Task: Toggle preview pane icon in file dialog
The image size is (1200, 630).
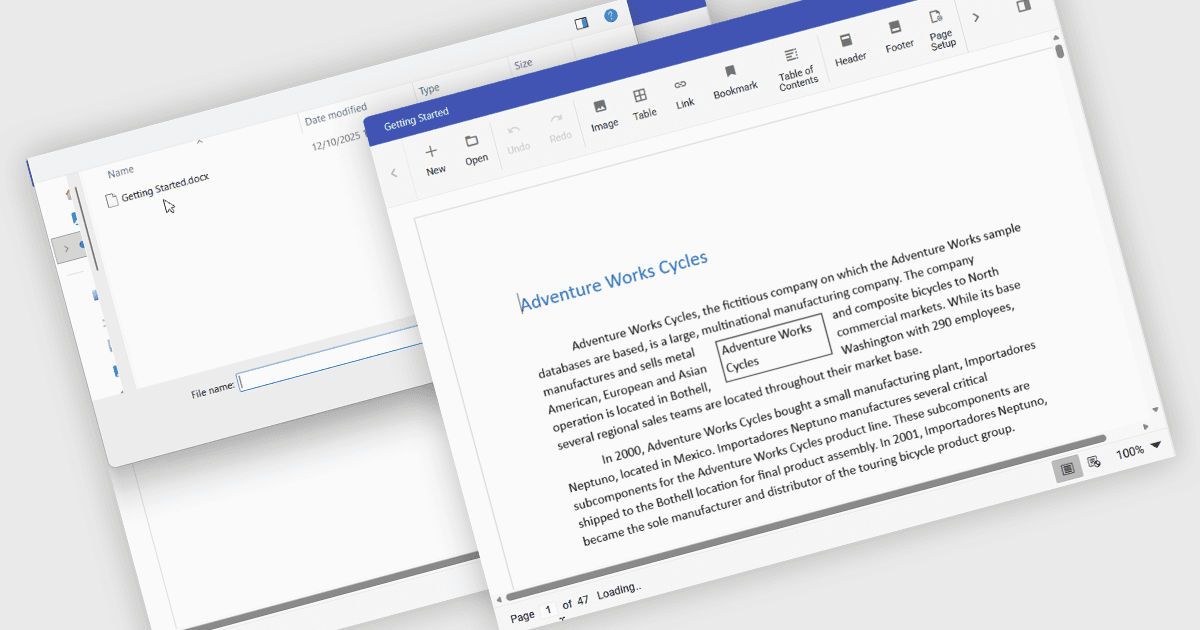Action: [x=582, y=22]
